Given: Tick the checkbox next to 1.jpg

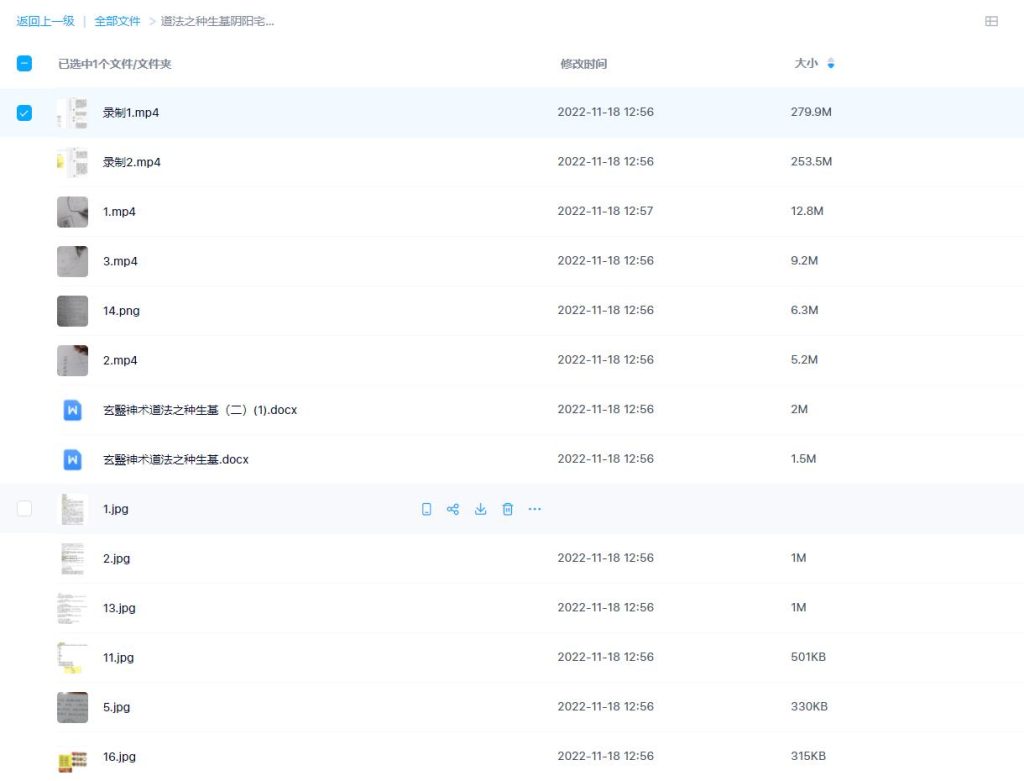Looking at the screenshot, I should (x=25, y=509).
